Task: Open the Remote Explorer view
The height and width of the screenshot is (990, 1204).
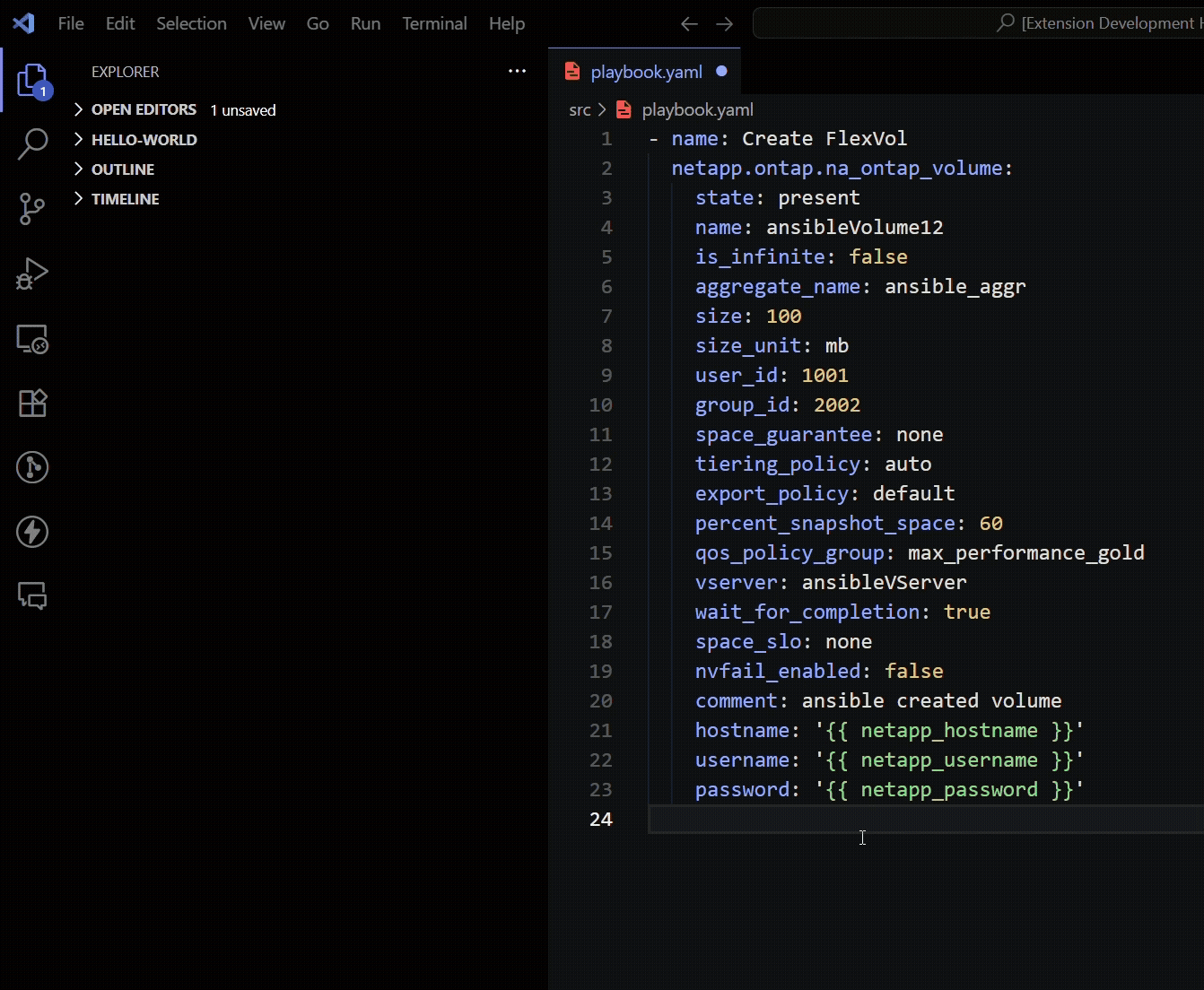Action: coord(32,339)
